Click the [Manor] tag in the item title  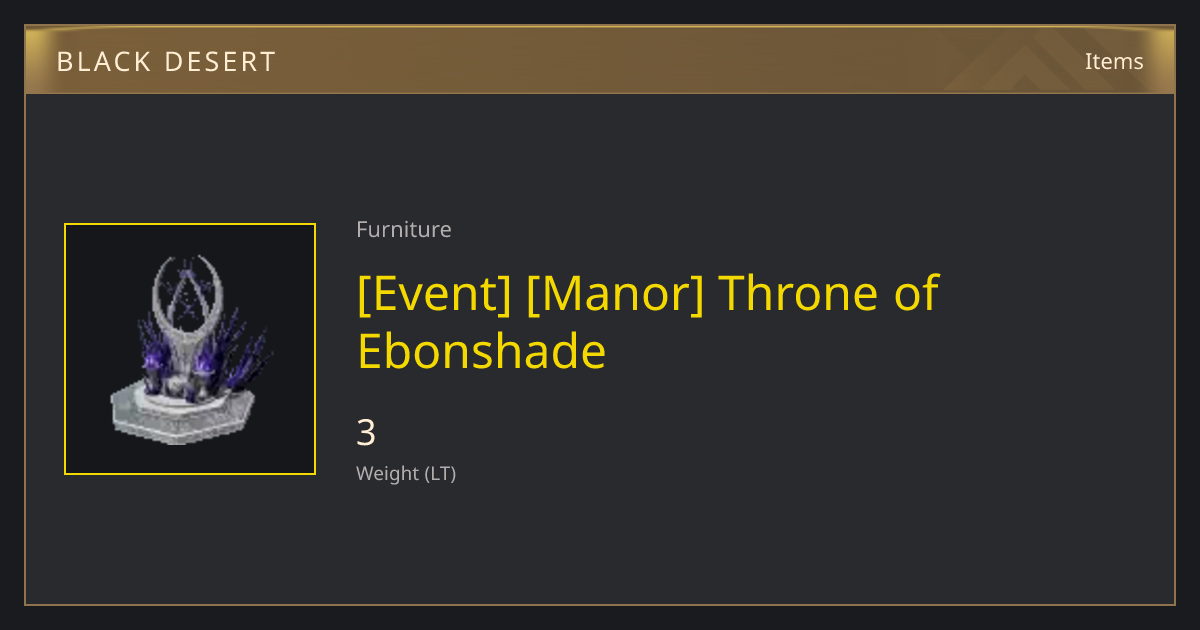tap(615, 293)
